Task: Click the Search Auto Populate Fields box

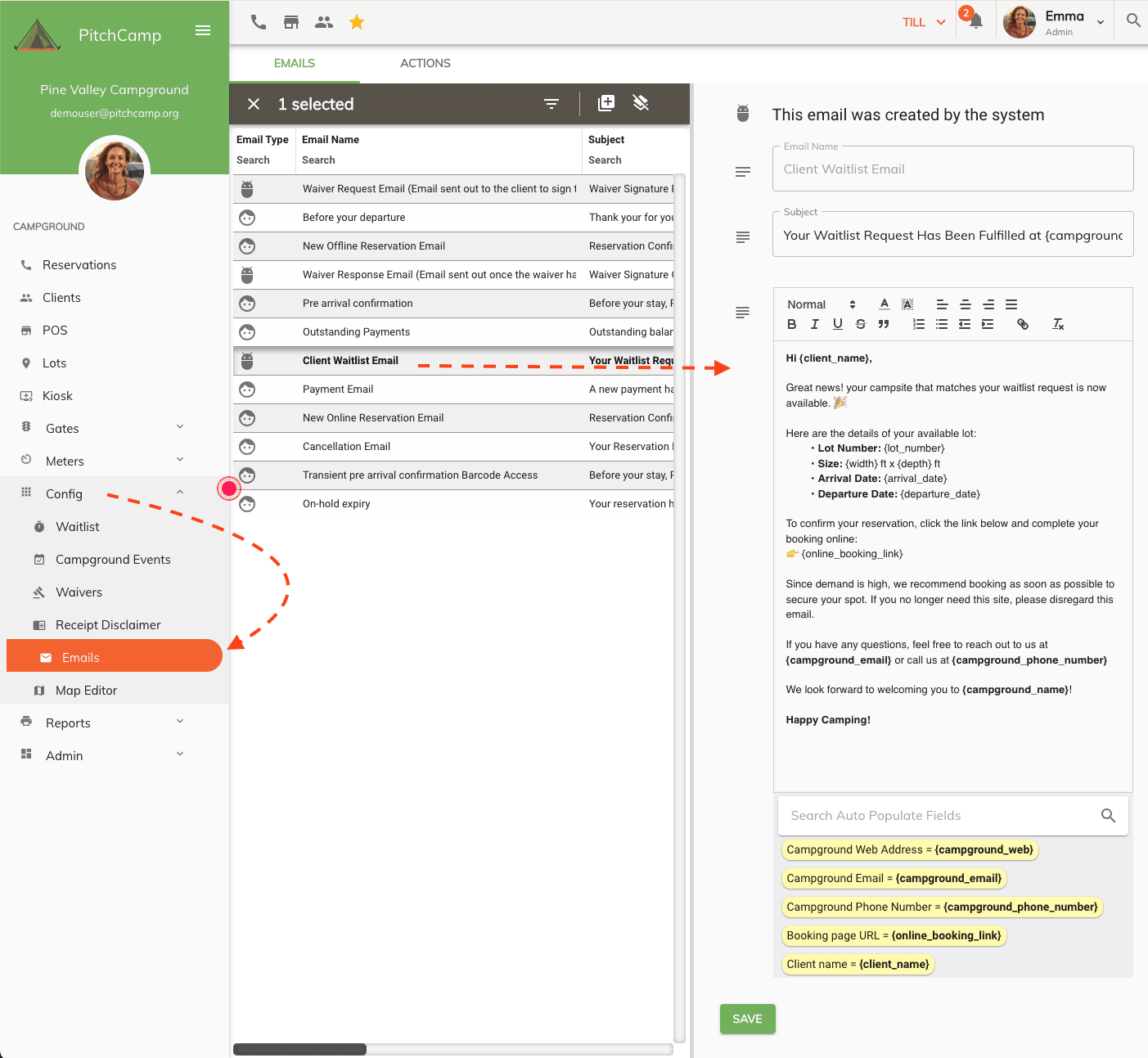Action: pos(953,816)
